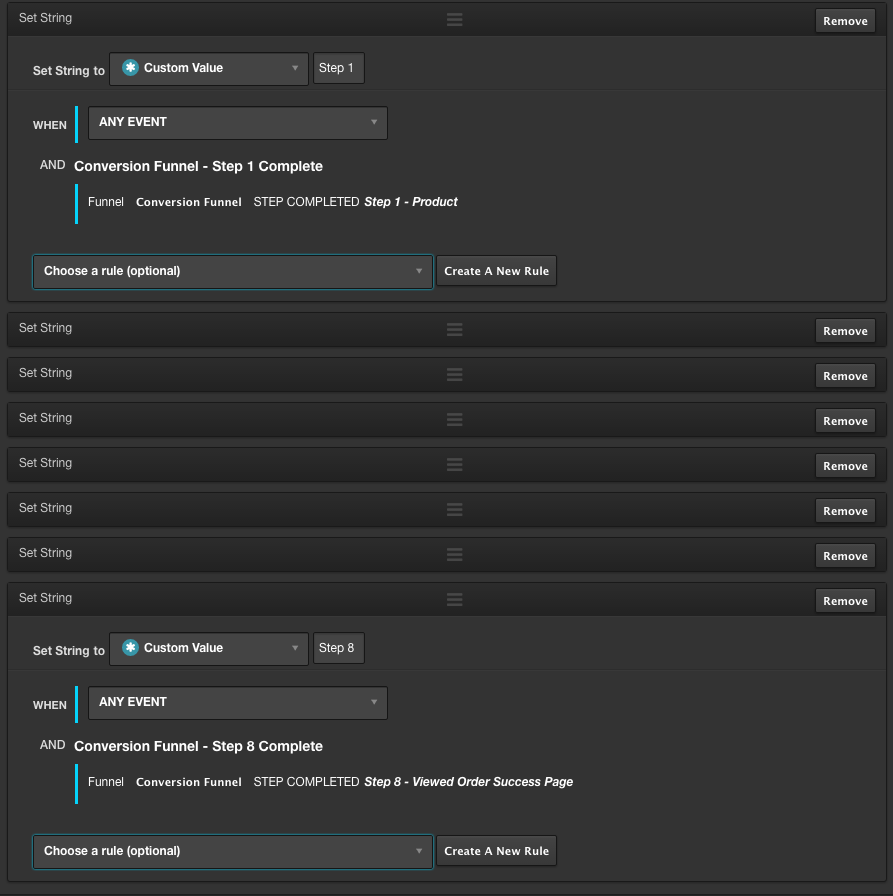Screen dimensions: 893x896
Task: Click the 'Step 1' custom value text field
Action: (x=338, y=68)
